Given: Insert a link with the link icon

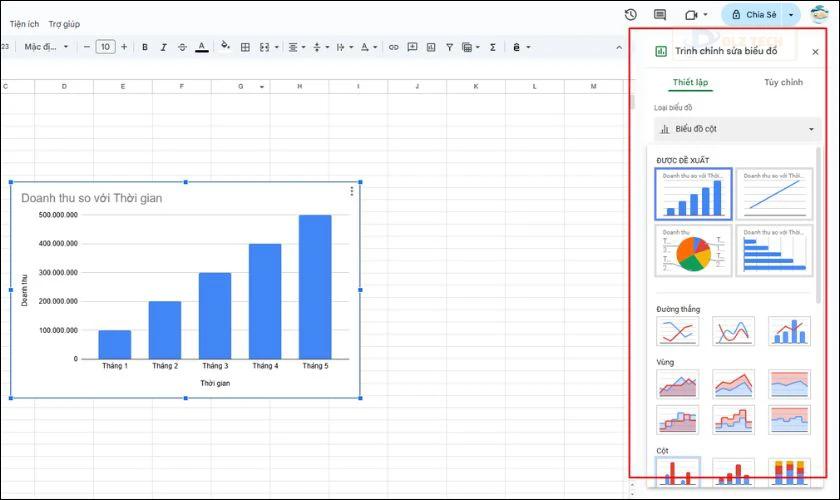Looking at the screenshot, I should pyautogui.click(x=394, y=47).
